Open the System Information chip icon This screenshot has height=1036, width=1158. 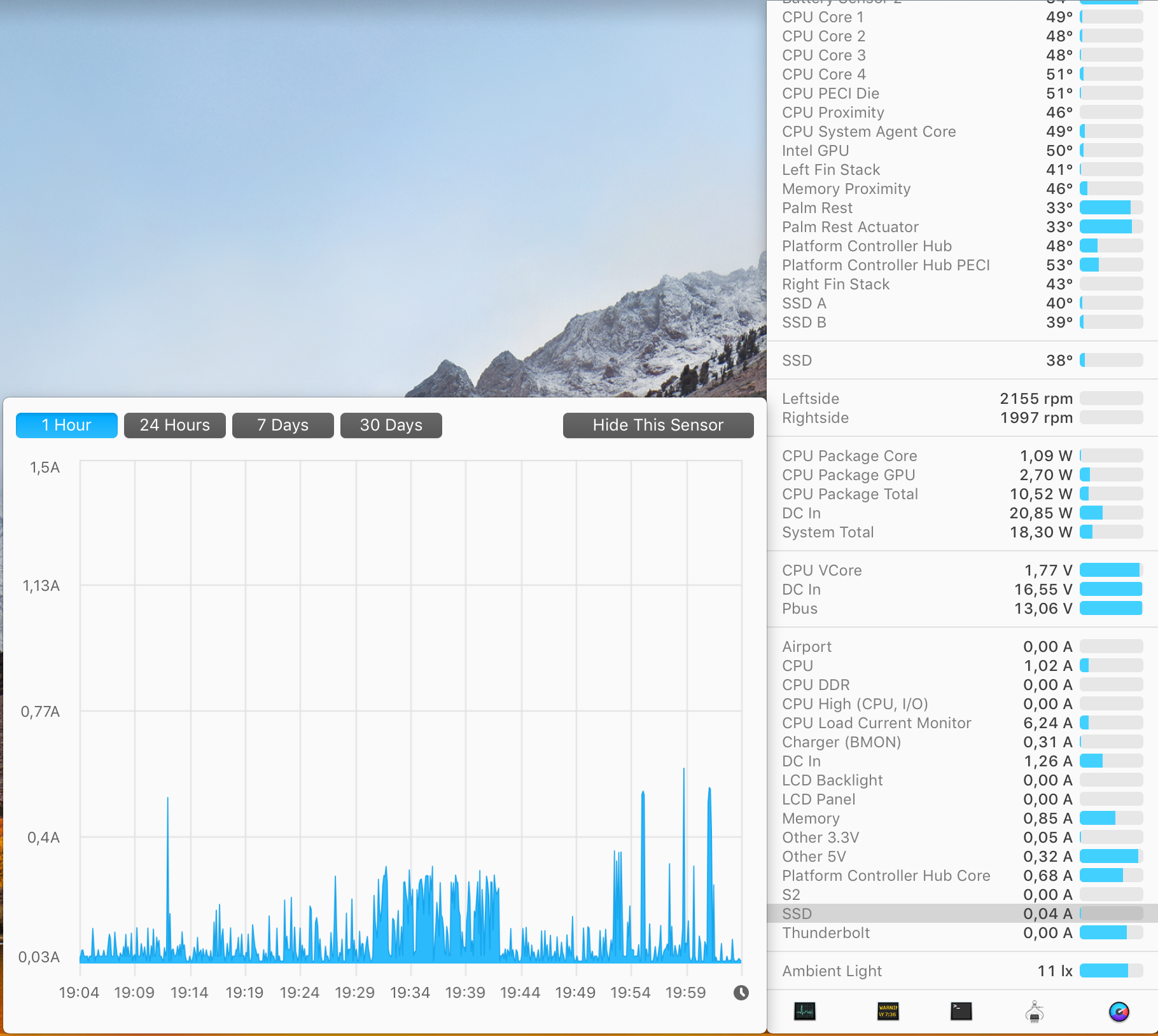1035,1011
